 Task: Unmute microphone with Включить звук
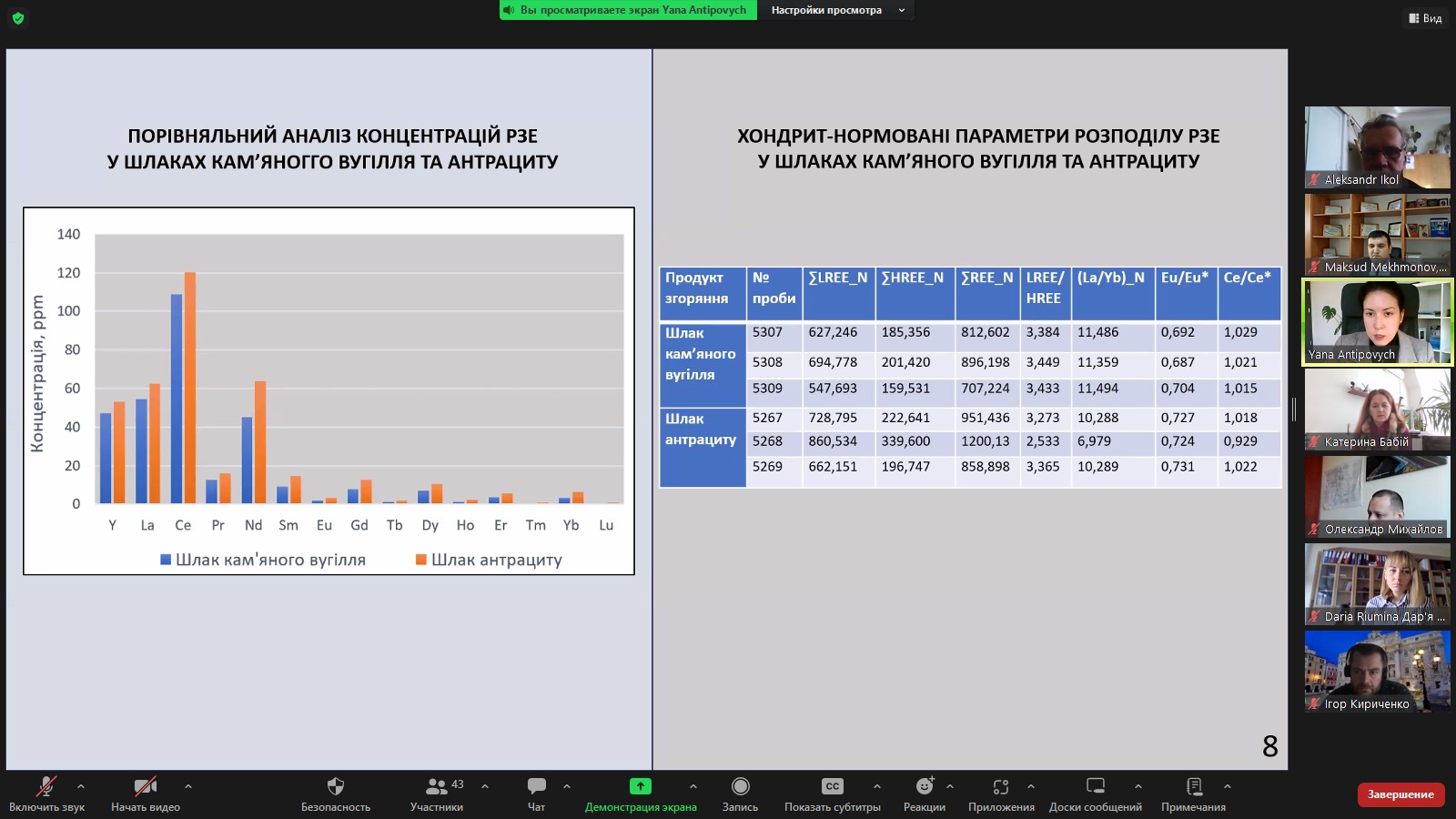click(x=46, y=787)
